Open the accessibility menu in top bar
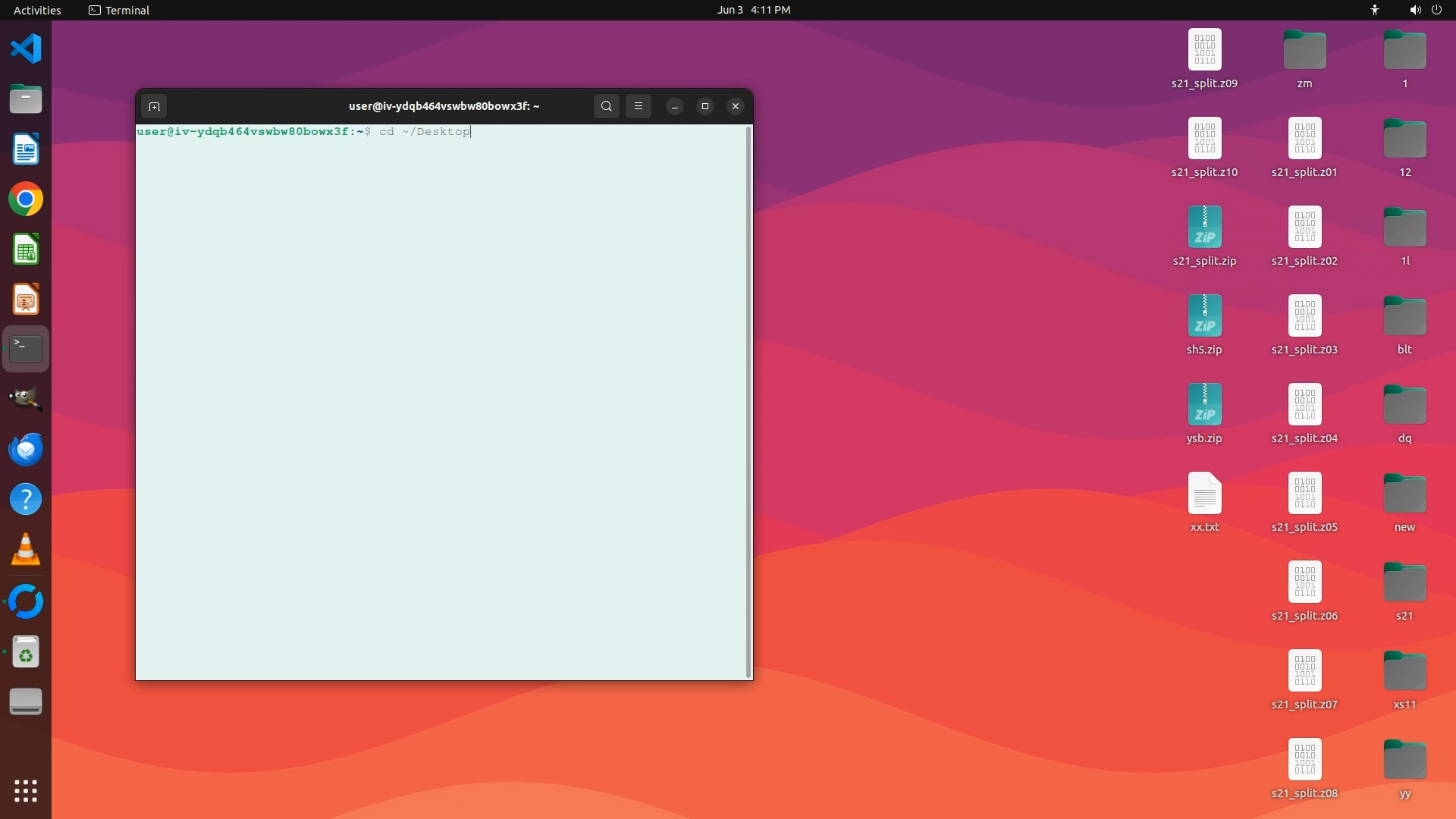 tap(1374, 10)
